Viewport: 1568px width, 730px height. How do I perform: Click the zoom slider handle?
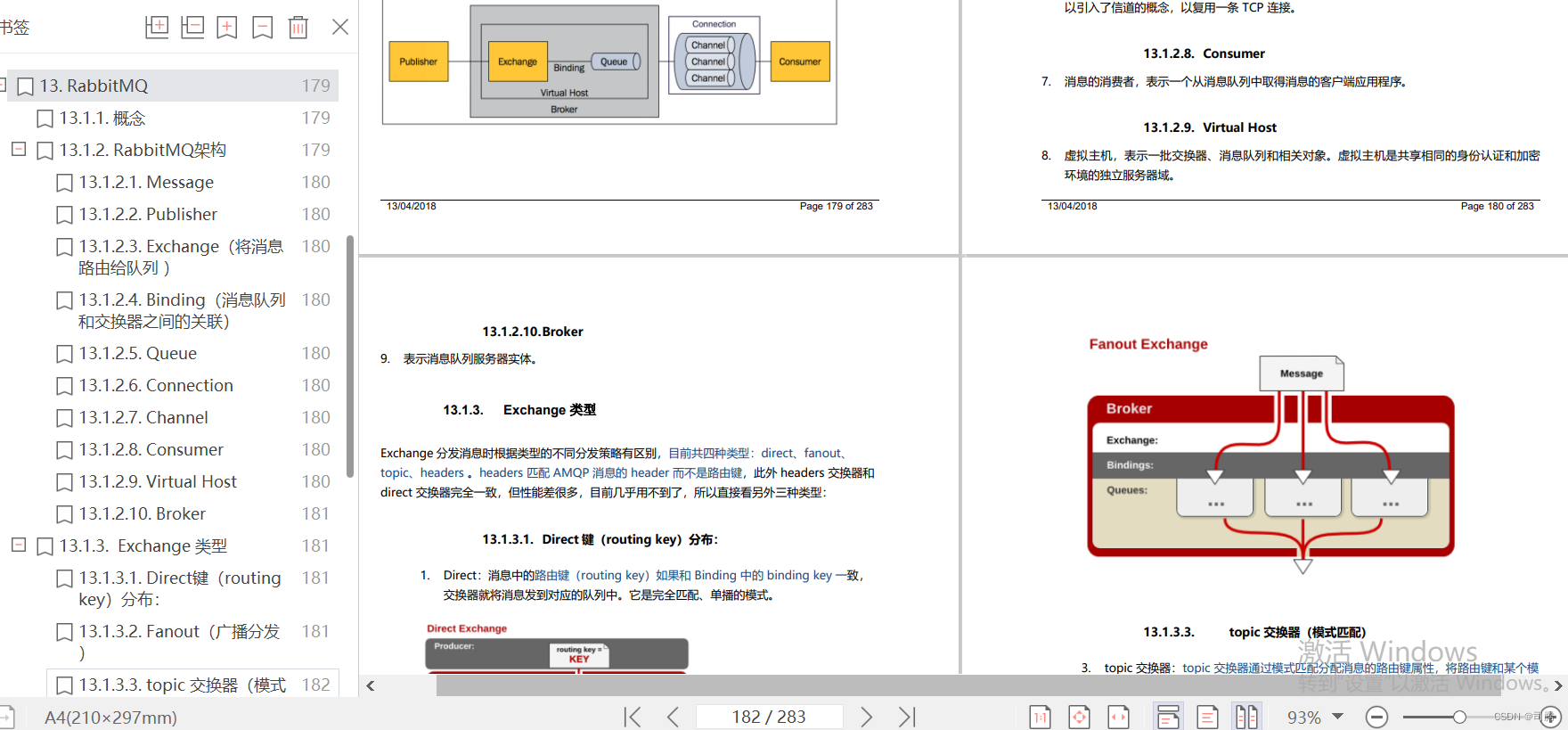(x=1459, y=717)
